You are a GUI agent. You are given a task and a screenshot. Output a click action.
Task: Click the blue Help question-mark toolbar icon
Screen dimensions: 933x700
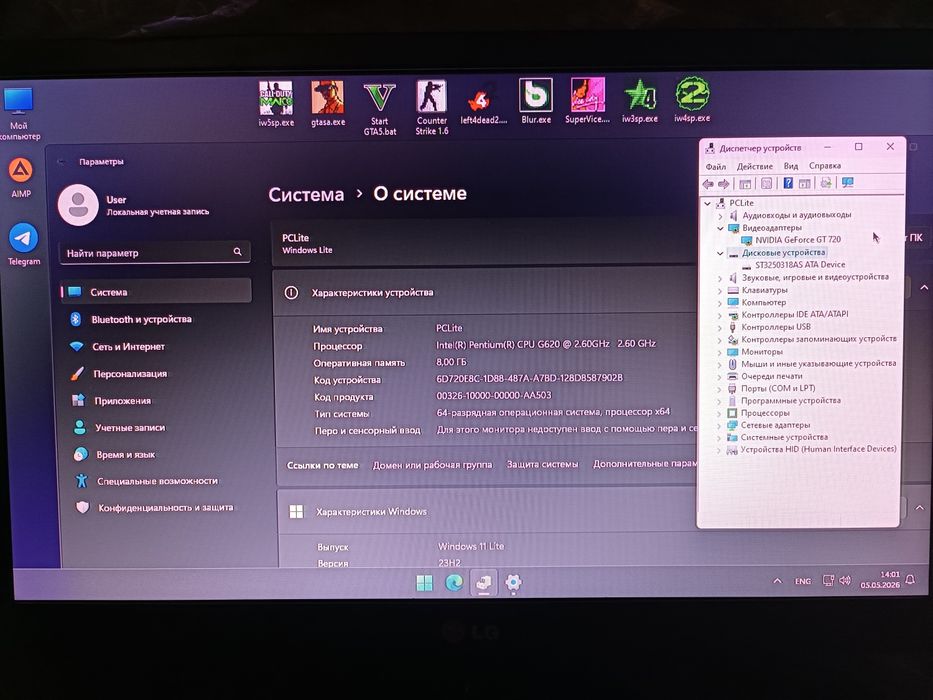coord(788,183)
